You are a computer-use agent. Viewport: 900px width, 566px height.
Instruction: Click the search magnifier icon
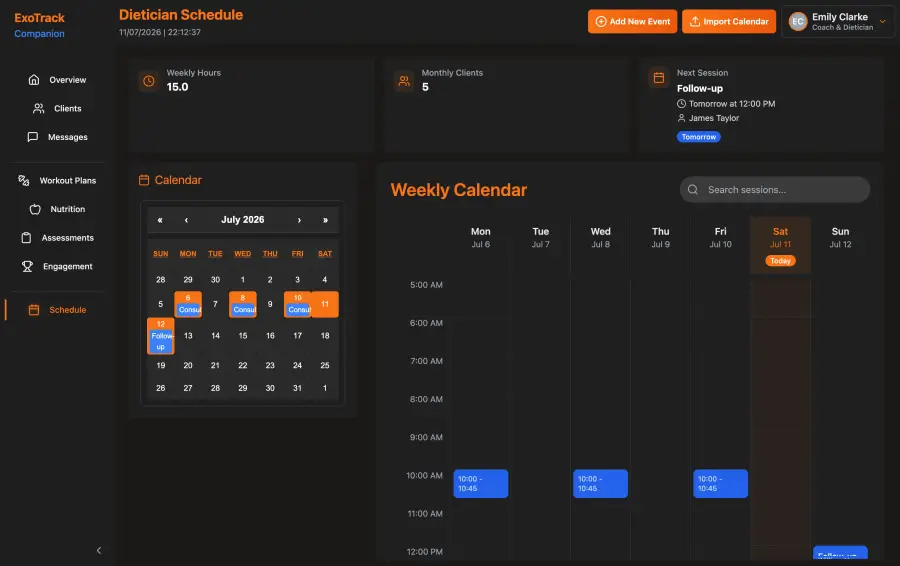693,190
